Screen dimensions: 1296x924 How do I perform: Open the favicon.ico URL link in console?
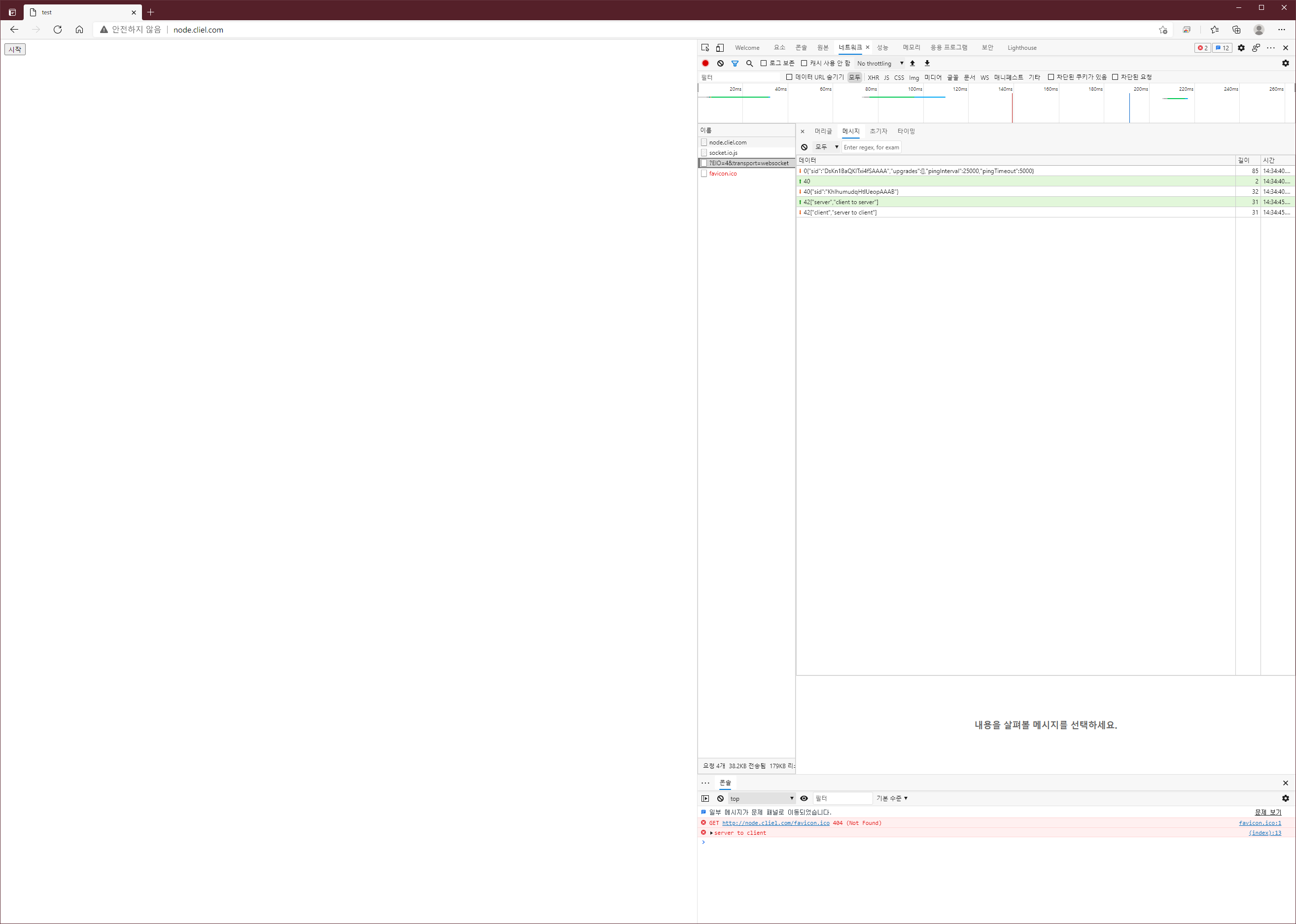[x=775, y=823]
